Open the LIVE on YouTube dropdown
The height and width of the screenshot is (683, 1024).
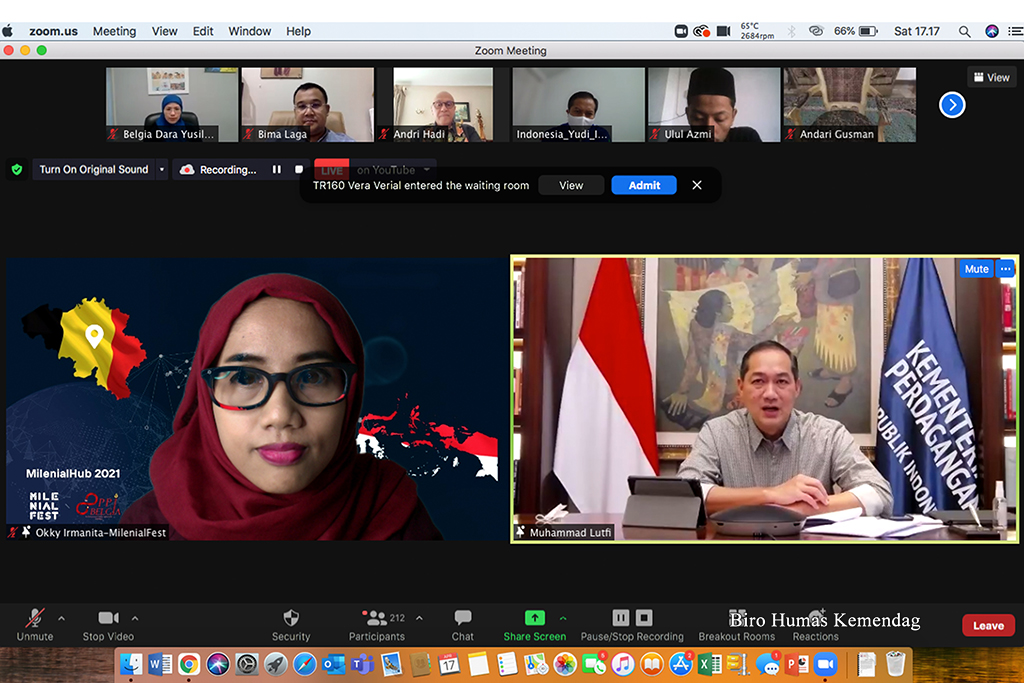(x=427, y=170)
